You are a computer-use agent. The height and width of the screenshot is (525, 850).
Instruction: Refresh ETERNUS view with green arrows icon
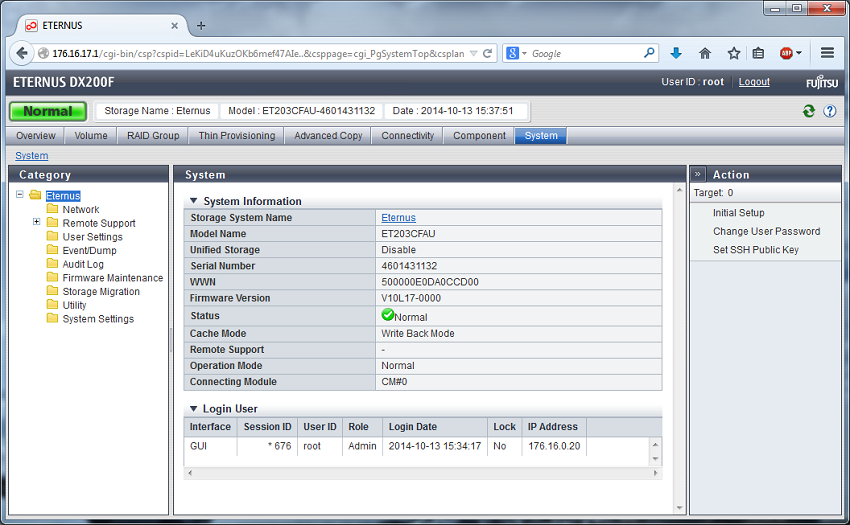(809, 111)
